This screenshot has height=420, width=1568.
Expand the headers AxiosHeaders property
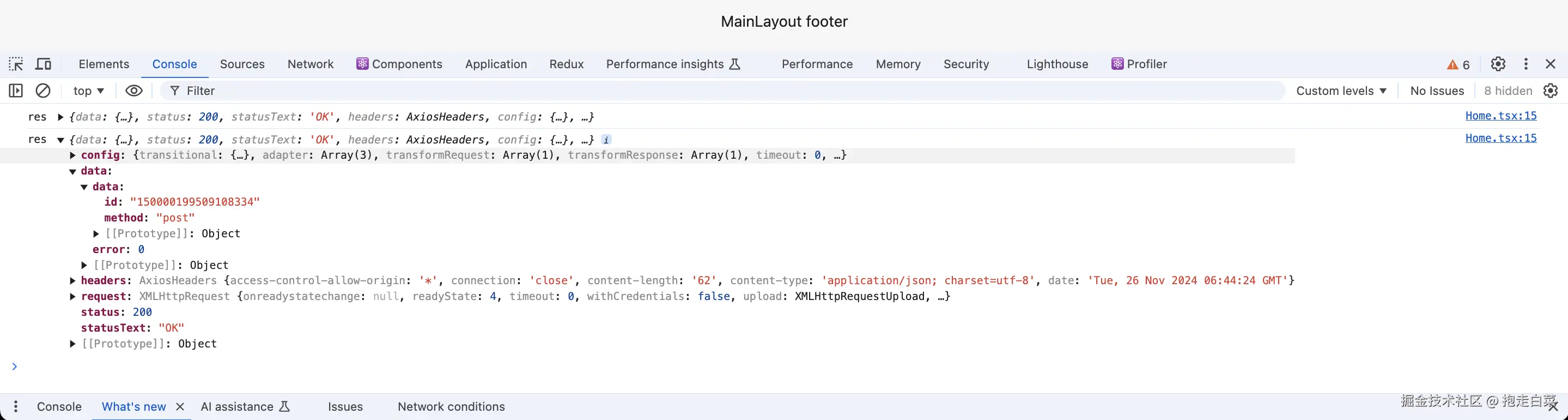pos(72,281)
